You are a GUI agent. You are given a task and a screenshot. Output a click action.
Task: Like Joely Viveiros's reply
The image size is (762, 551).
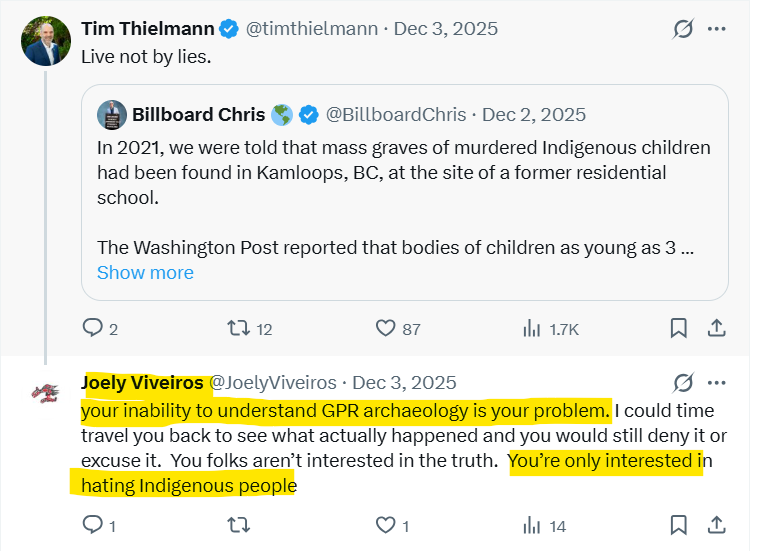point(386,525)
